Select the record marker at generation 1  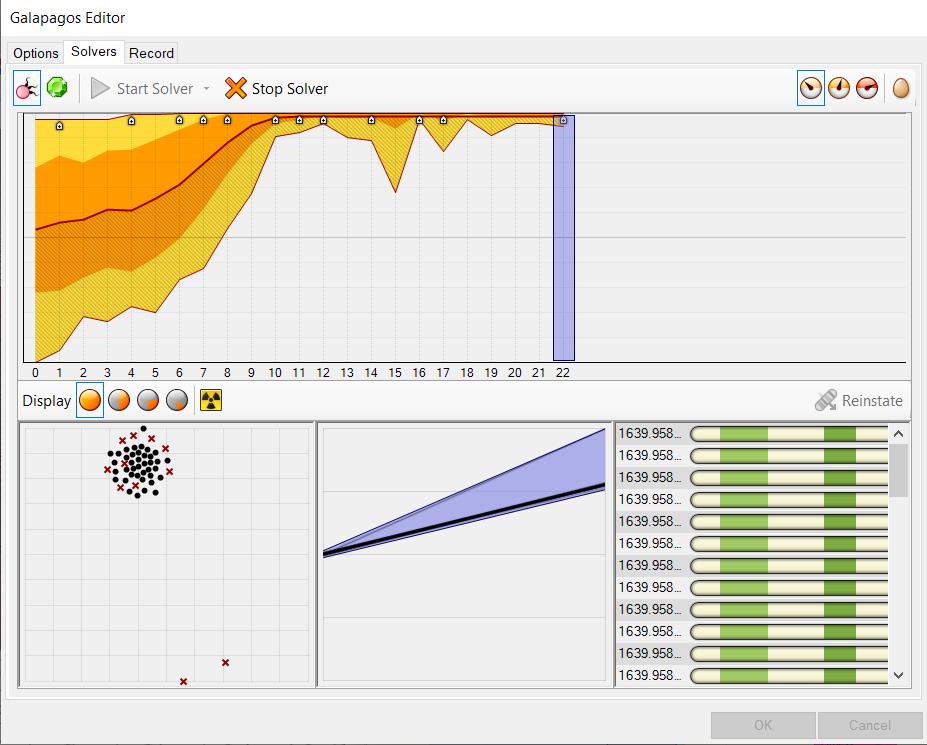(x=59, y=126)
